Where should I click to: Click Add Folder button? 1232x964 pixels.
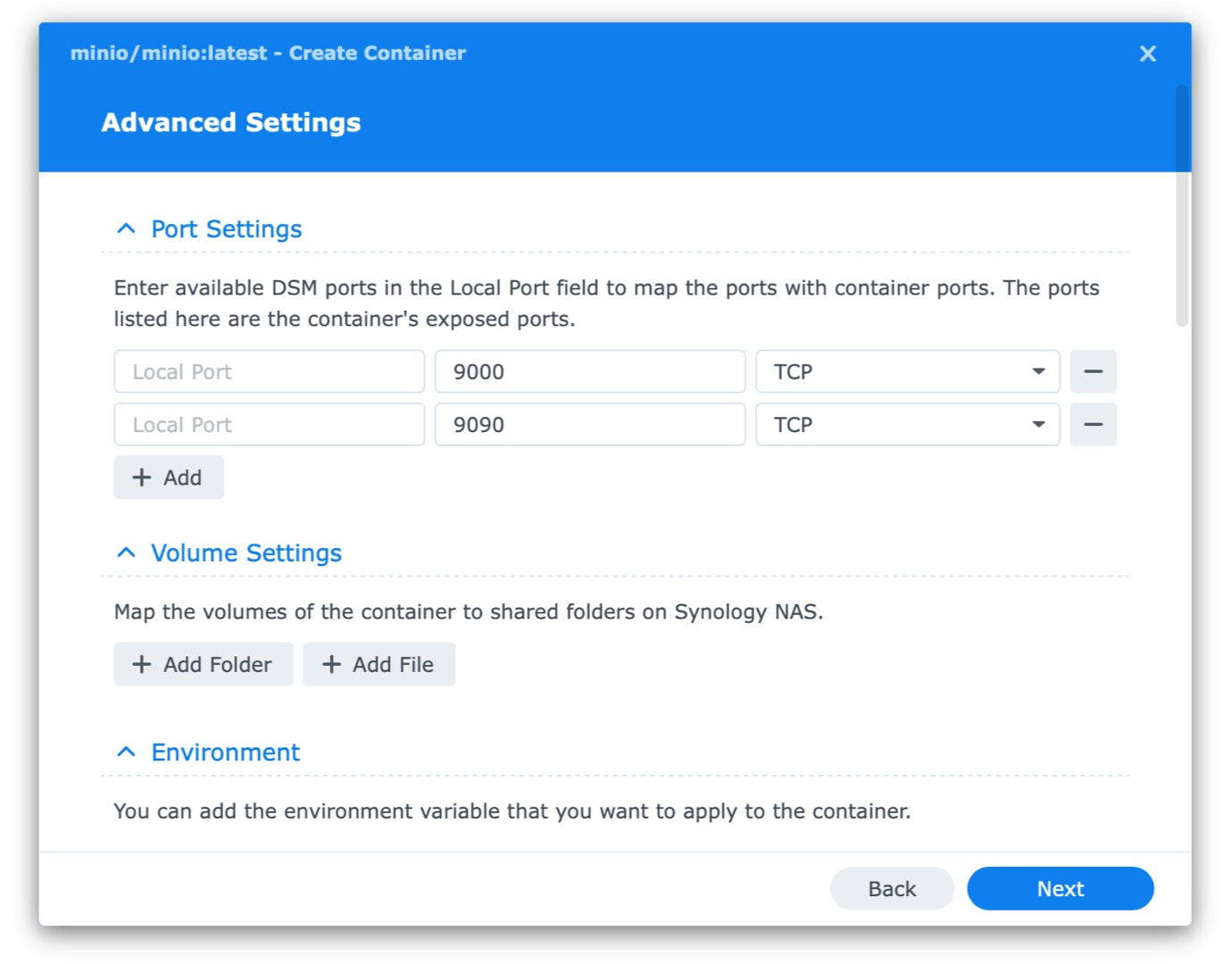click(x=204, y=664)
